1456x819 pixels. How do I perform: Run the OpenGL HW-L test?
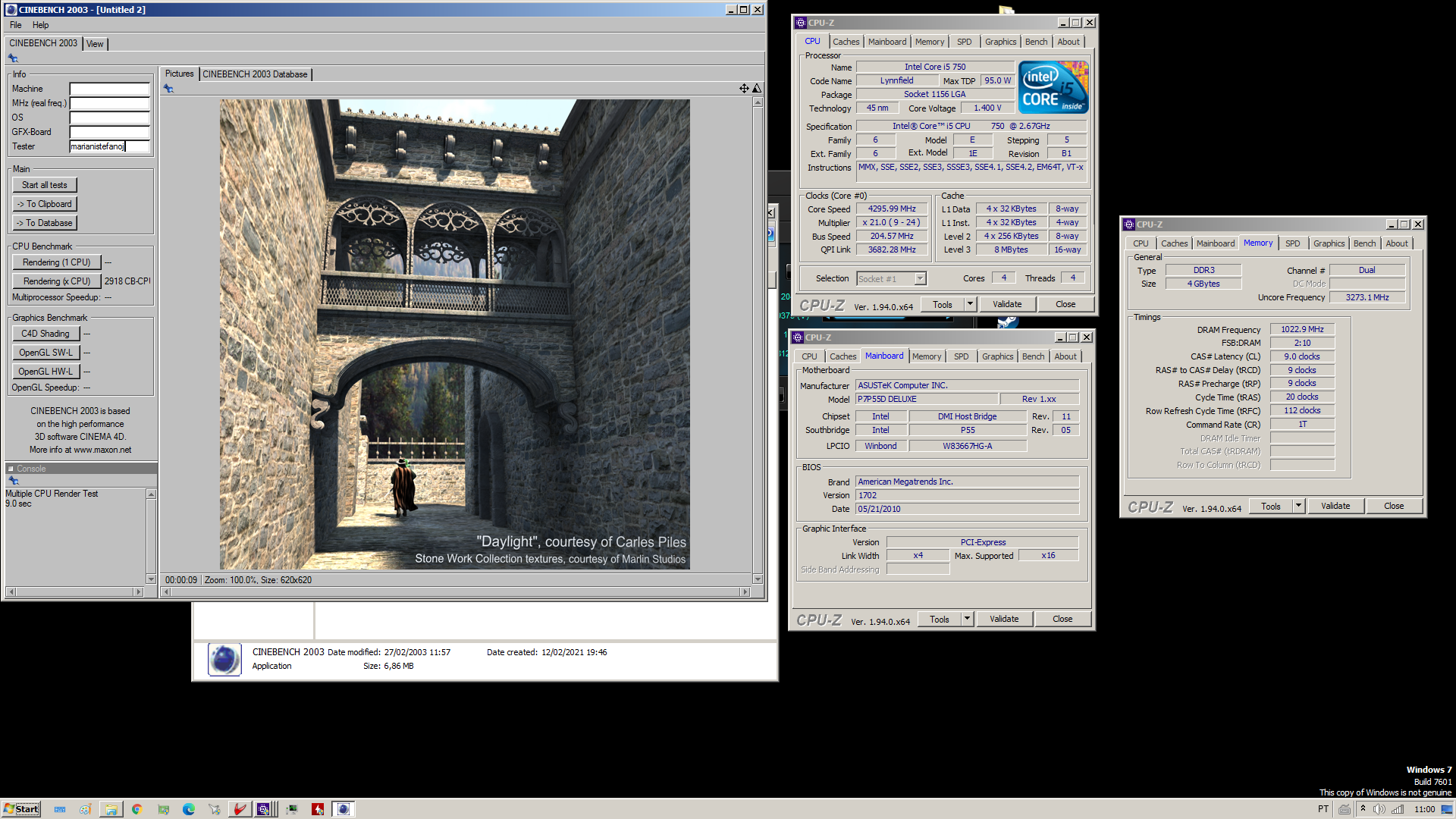coord(45,372)
